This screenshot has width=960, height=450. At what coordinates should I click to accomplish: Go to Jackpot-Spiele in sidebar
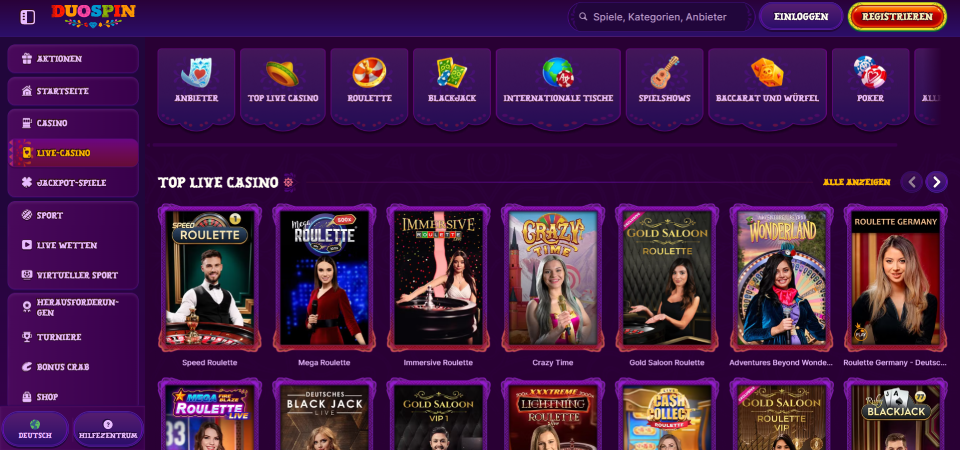(73, 182)
